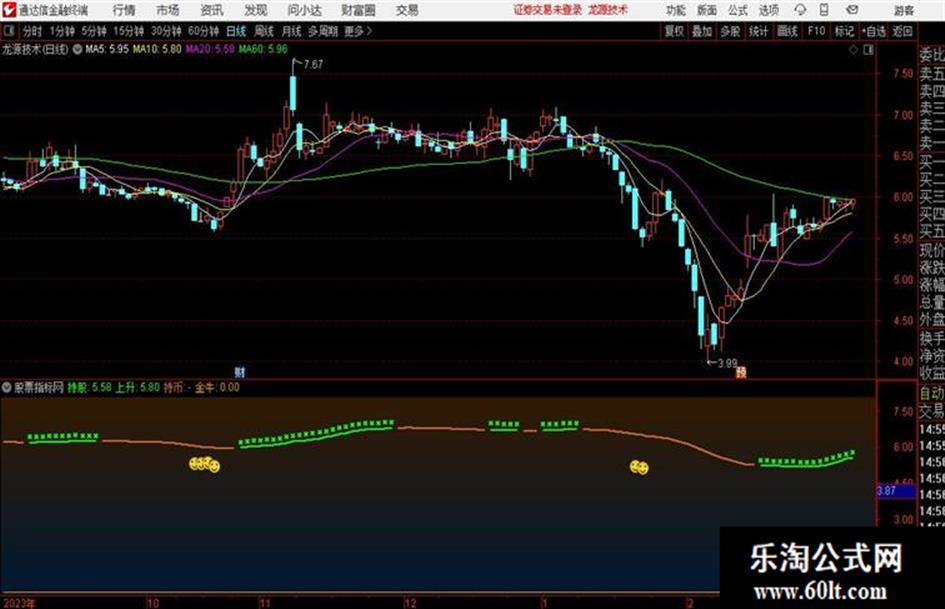Click the 金牛: 0.00 indicator value
Image resolution: width=945 pixels, height=609 pixels.
217,387
